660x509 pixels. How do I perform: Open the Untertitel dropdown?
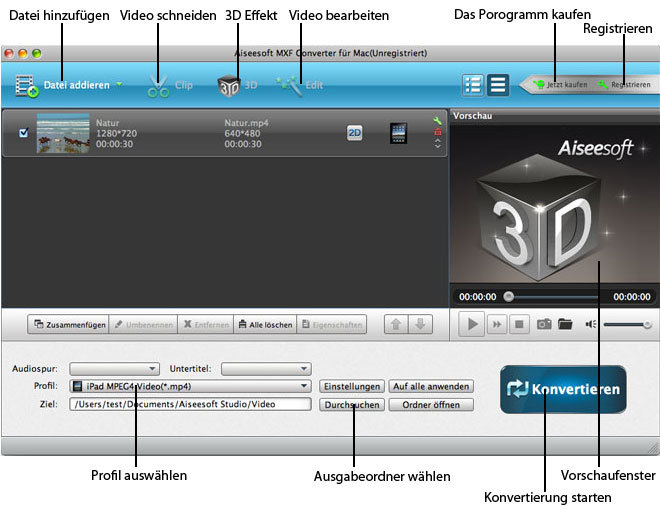[x=266, y=369]
